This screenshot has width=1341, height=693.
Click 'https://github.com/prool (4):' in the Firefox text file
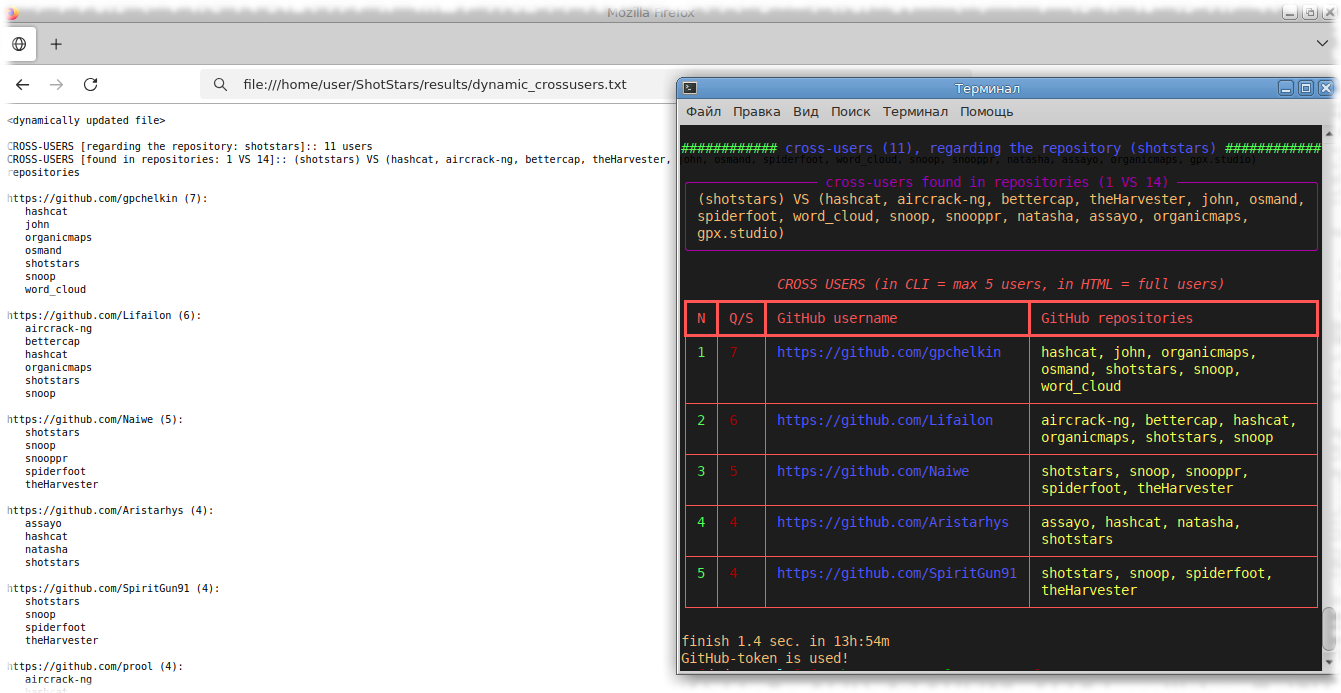(x=95, y=667)
